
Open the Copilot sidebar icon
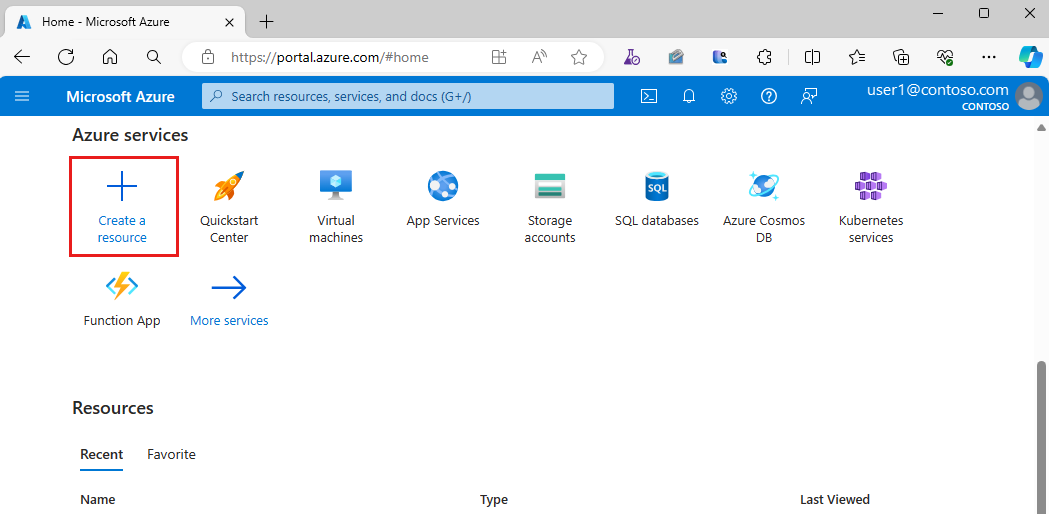1031,57
